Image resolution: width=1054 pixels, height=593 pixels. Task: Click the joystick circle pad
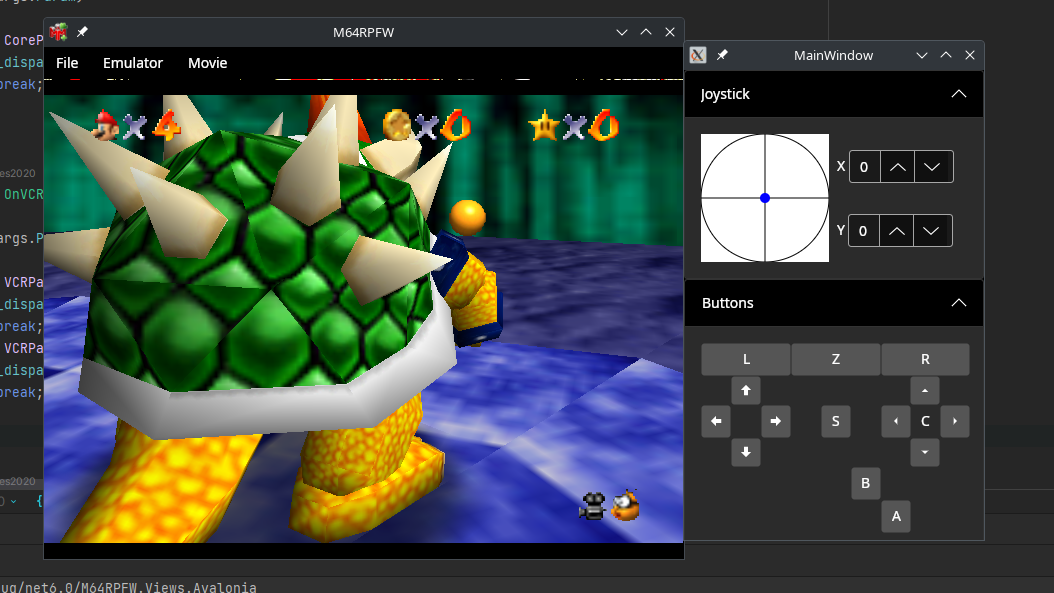click(765, 198)
